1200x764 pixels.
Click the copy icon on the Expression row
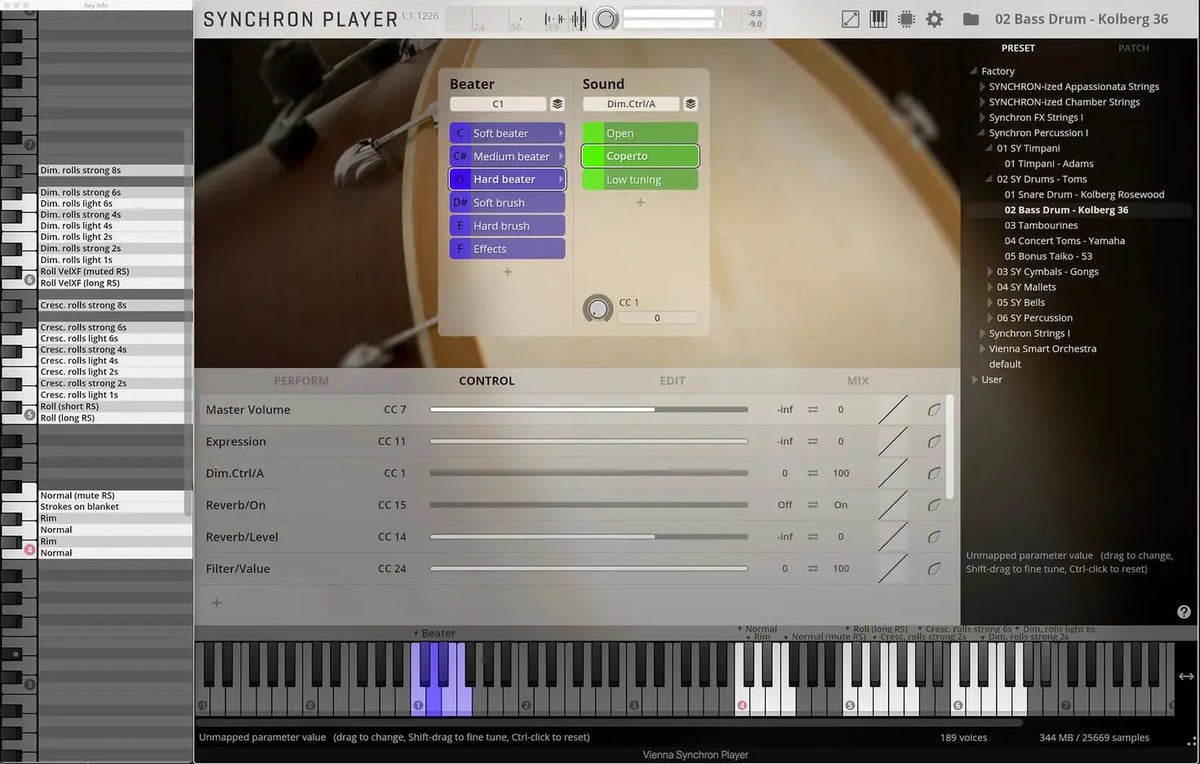click(934, 441)
